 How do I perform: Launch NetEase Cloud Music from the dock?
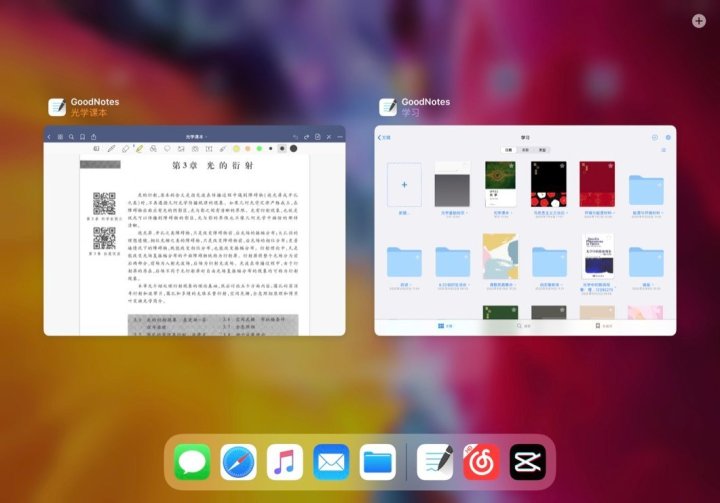(x=481, y=462)
